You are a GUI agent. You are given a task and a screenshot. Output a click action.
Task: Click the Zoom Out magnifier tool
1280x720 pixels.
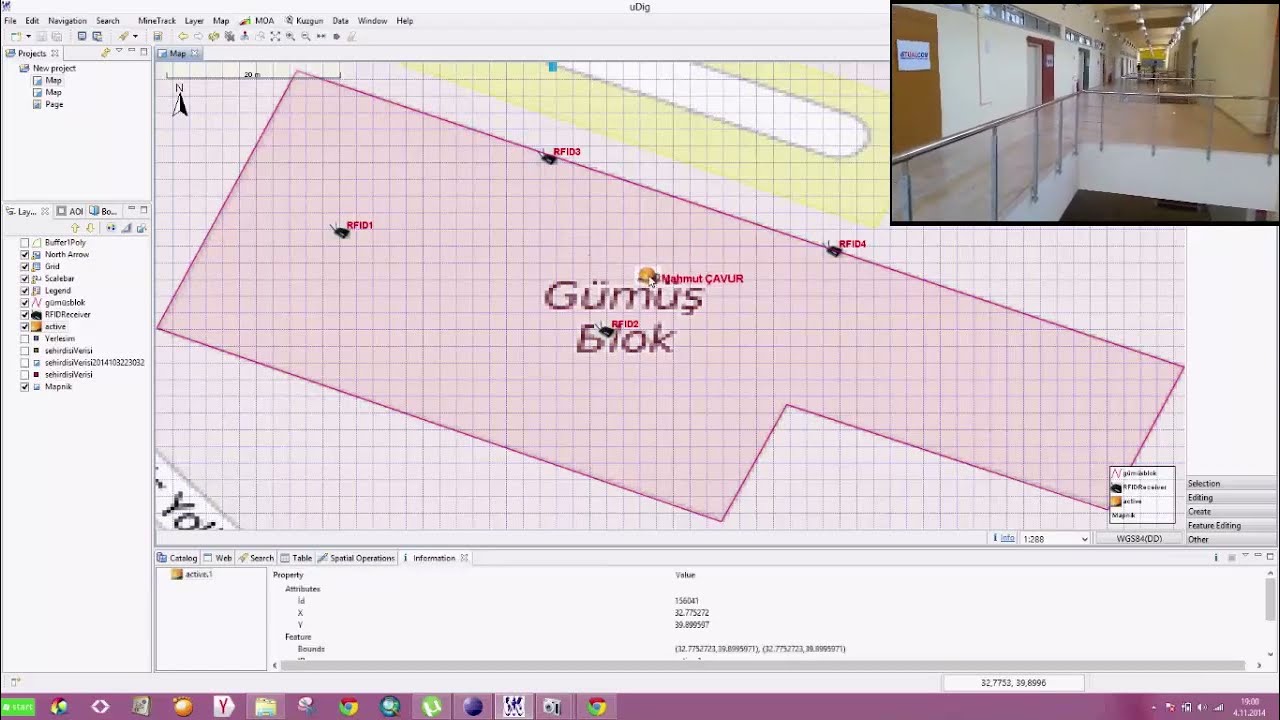(305, 36)
